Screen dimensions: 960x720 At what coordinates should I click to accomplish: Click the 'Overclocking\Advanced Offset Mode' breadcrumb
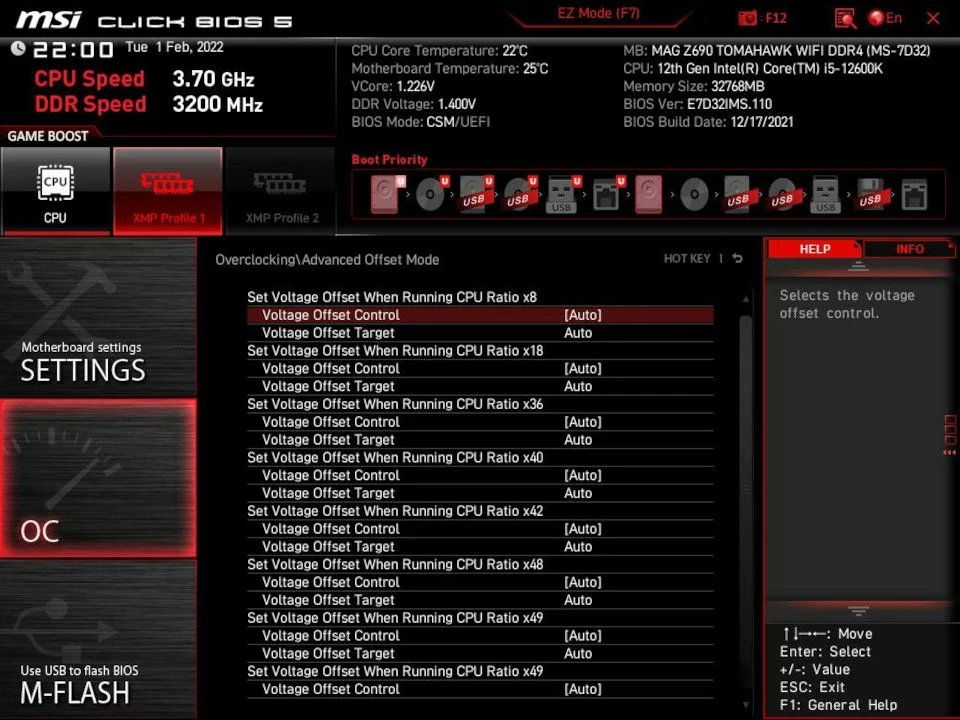click(x=327, y=260)
